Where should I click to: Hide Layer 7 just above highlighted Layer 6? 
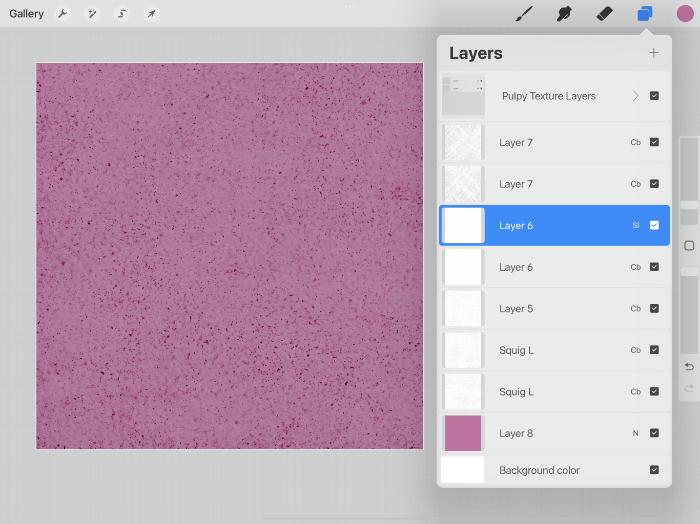[x=654, y=183]
